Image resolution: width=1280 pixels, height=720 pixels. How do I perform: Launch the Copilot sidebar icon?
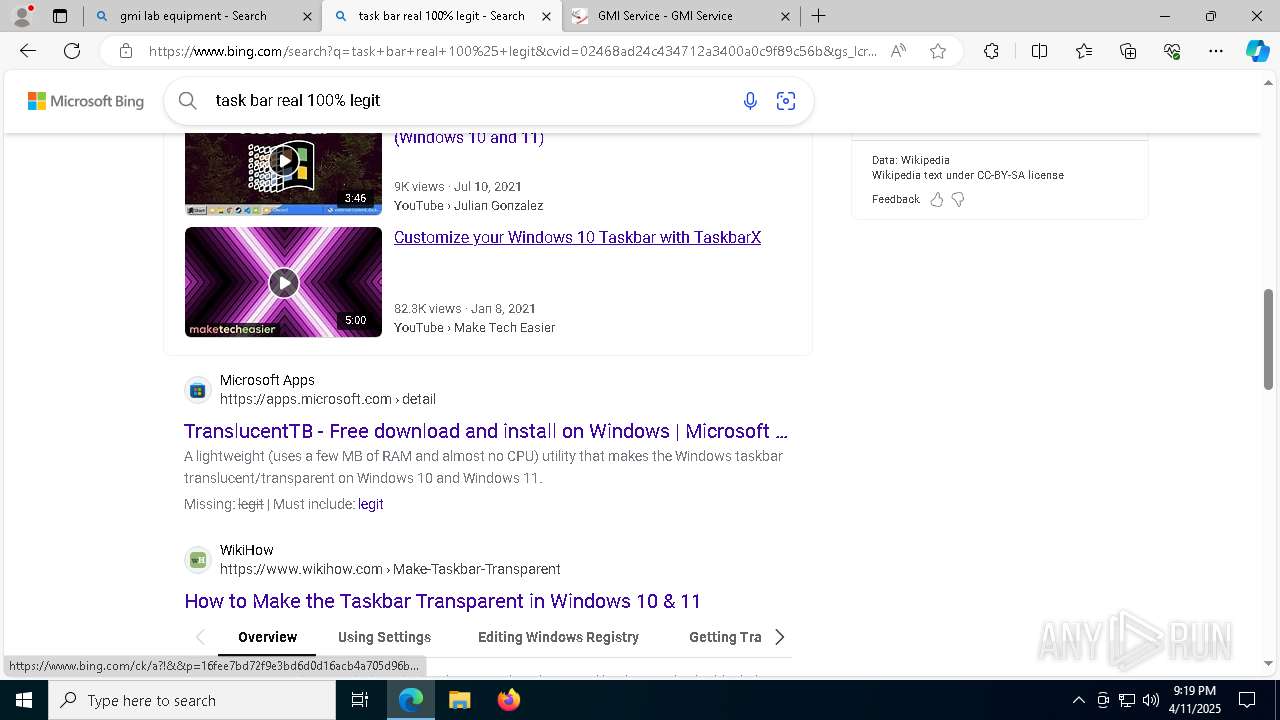click(x=1257, y=51)
